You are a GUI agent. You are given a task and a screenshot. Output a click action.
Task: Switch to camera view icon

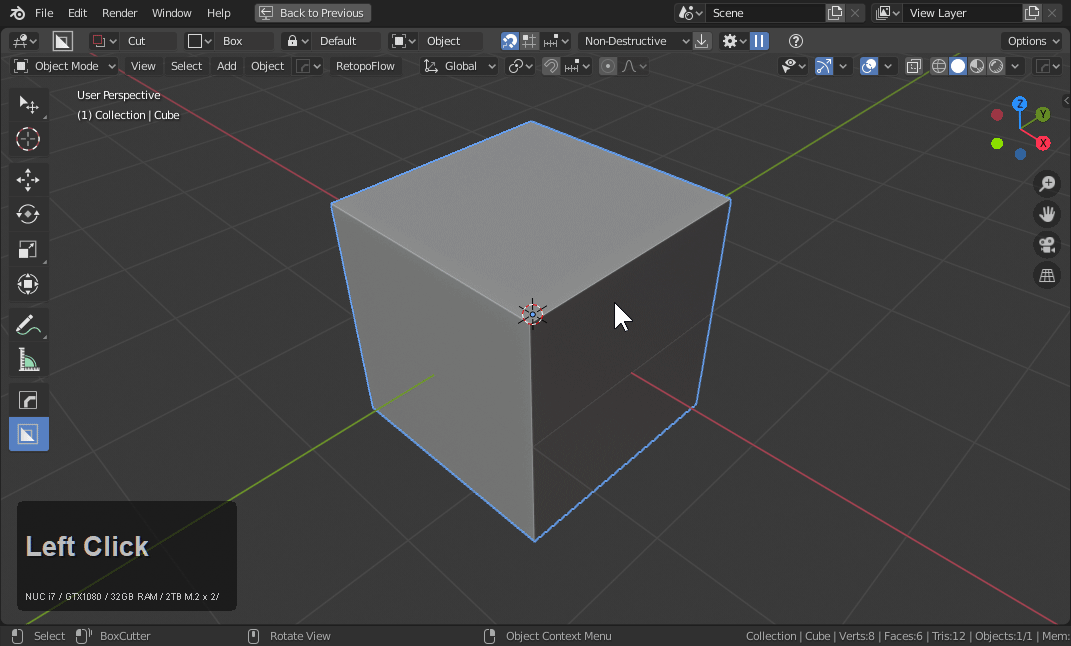[1047, 245]
